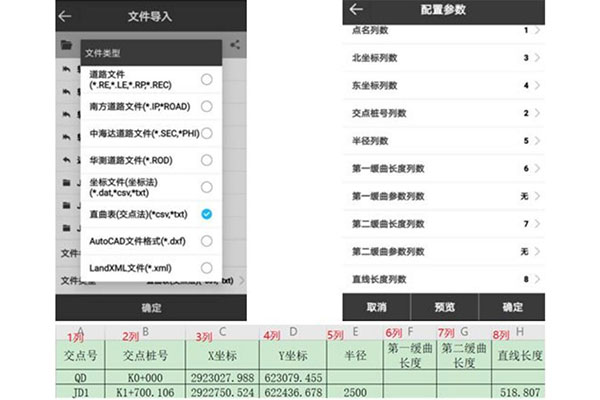This screenshot has height=400, width=600.
Task: Go back from the 配置参数 screen
Action: pos(355,10)
